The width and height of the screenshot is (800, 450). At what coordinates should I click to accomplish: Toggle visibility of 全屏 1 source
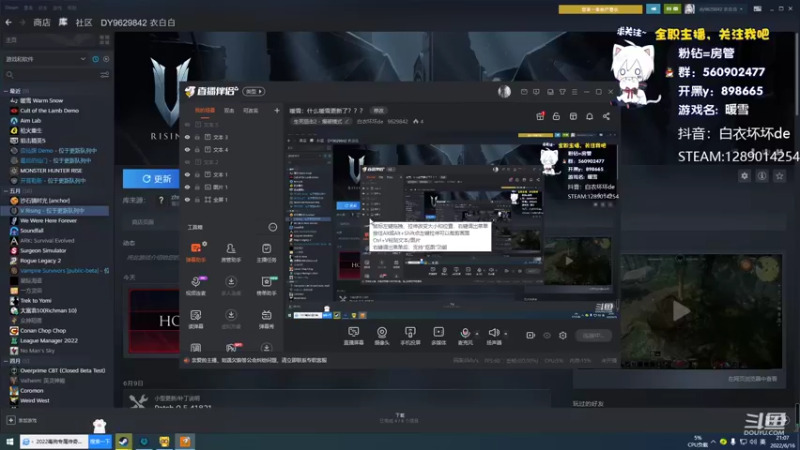pyautogui.click(x=187, y=199)
